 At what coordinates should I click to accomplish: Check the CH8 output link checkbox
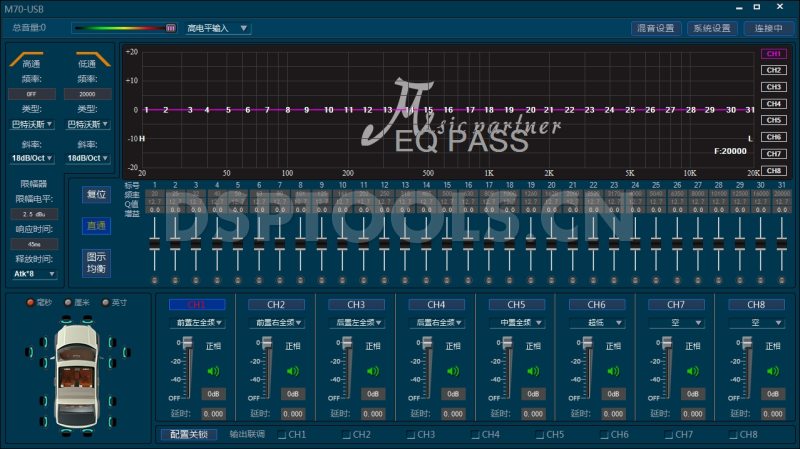(733, 435)
